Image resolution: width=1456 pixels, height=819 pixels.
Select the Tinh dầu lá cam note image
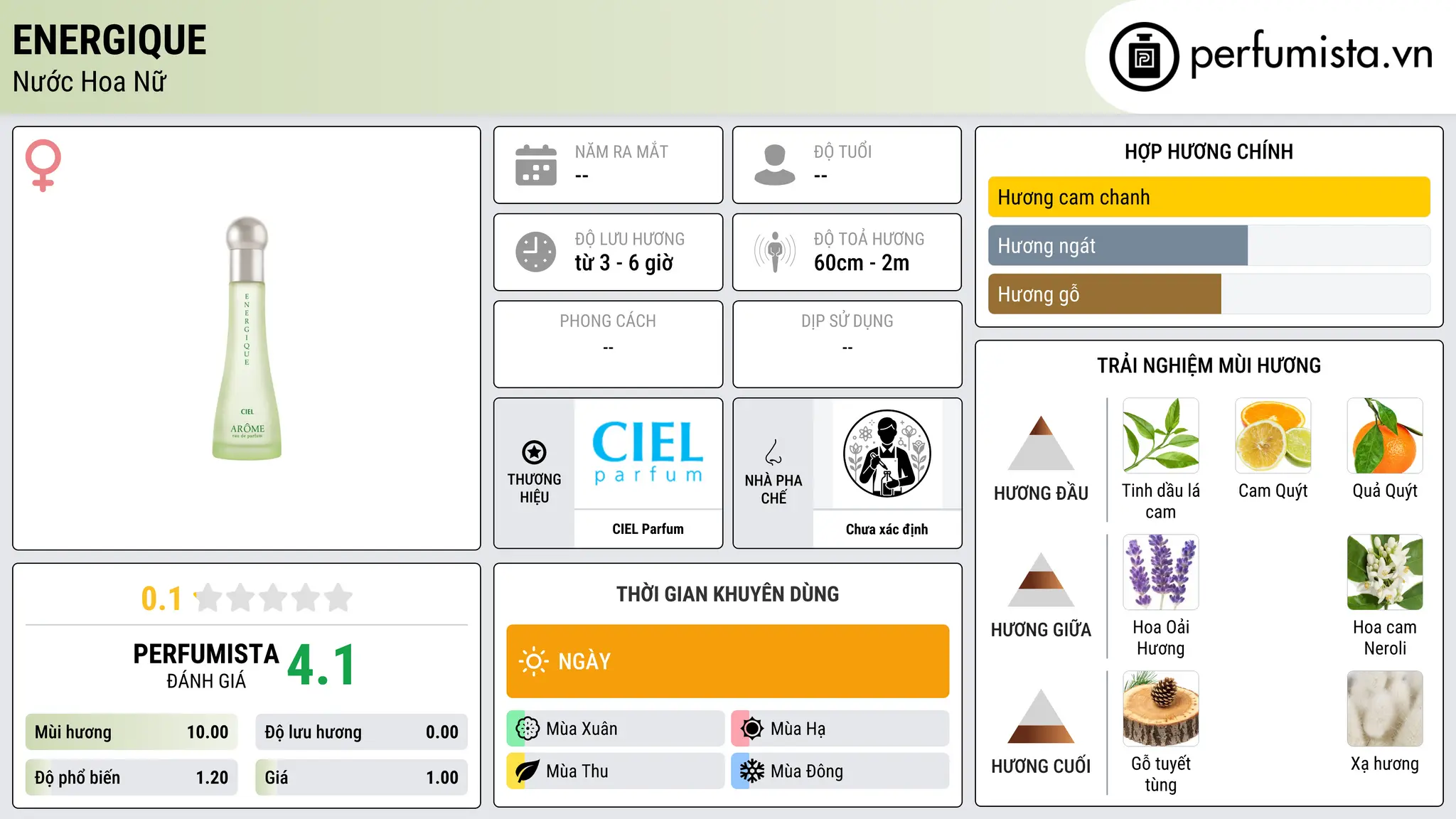pyautogui.click(x=1160, y=436)
